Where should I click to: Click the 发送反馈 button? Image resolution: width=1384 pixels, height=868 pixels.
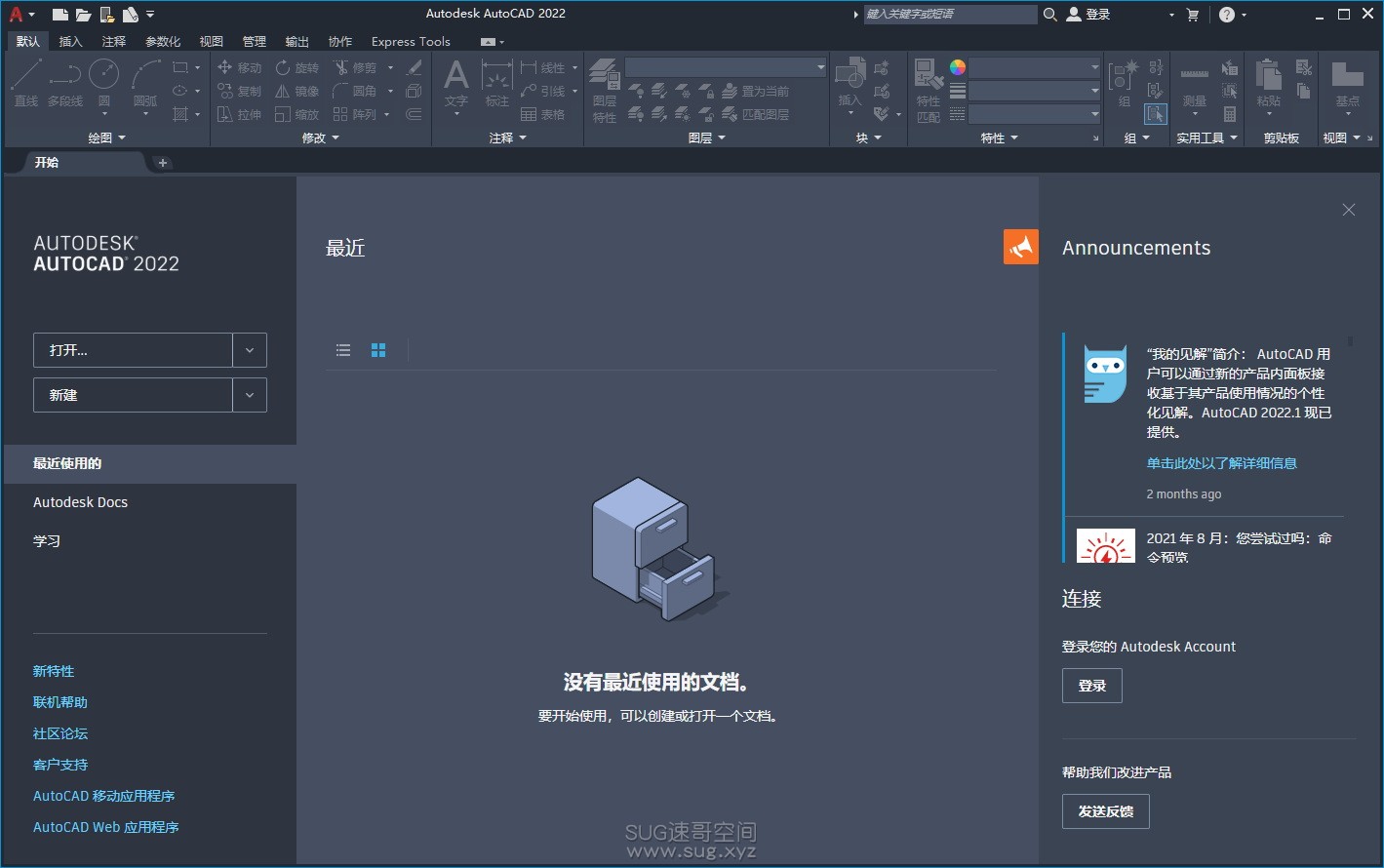[x=1106, y=811]
